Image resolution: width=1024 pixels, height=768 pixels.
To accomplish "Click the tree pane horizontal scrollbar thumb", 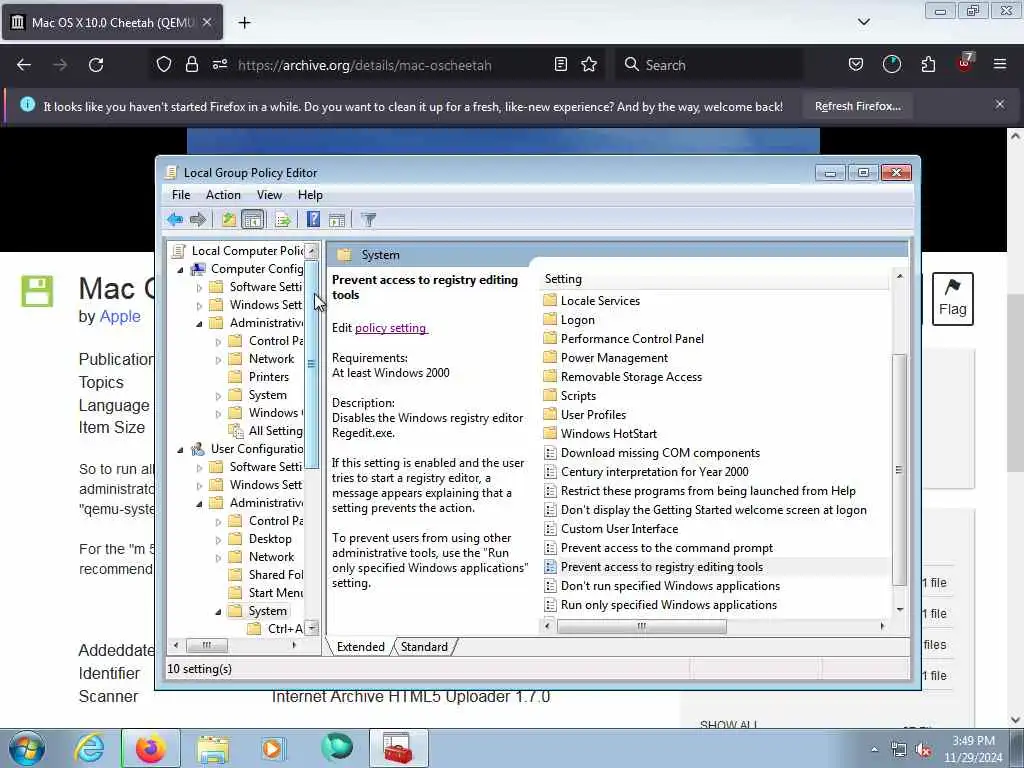I will tap(207, 645).
